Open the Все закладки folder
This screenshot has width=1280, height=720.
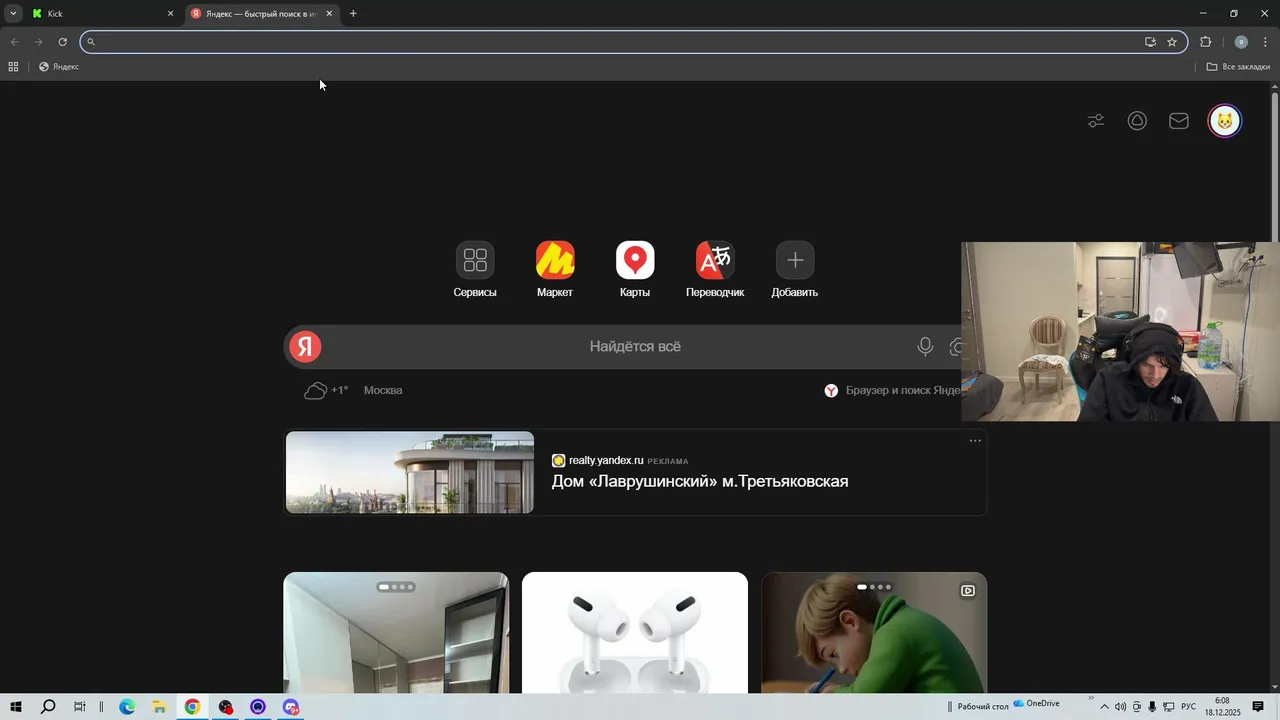tap(1238, 67)
